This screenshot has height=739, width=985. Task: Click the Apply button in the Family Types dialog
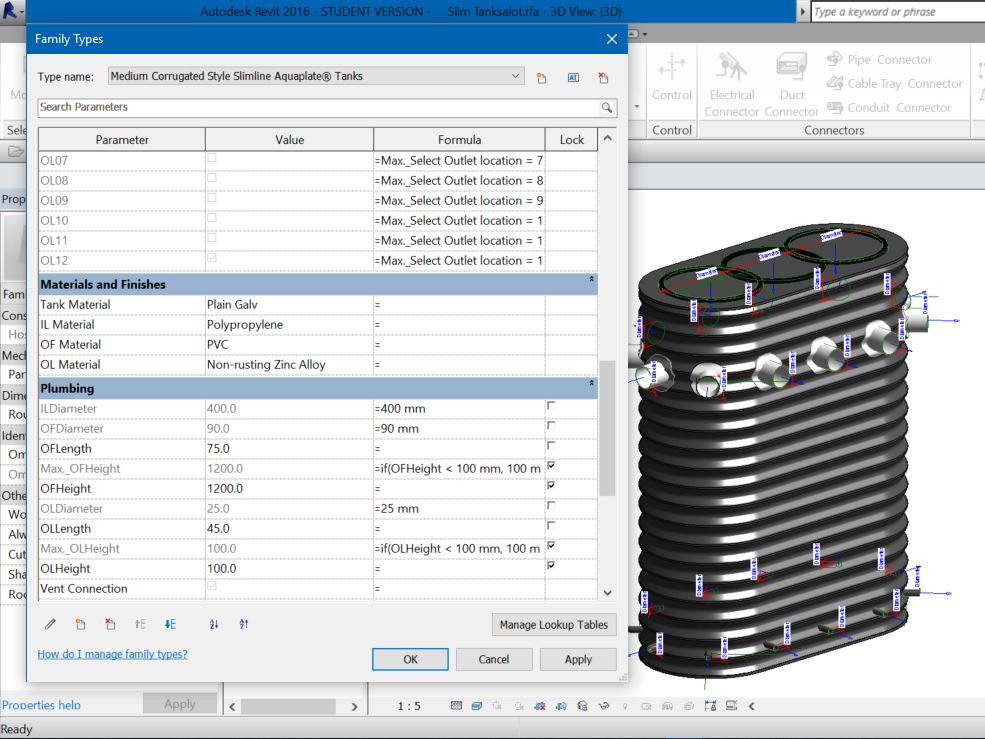578,659
